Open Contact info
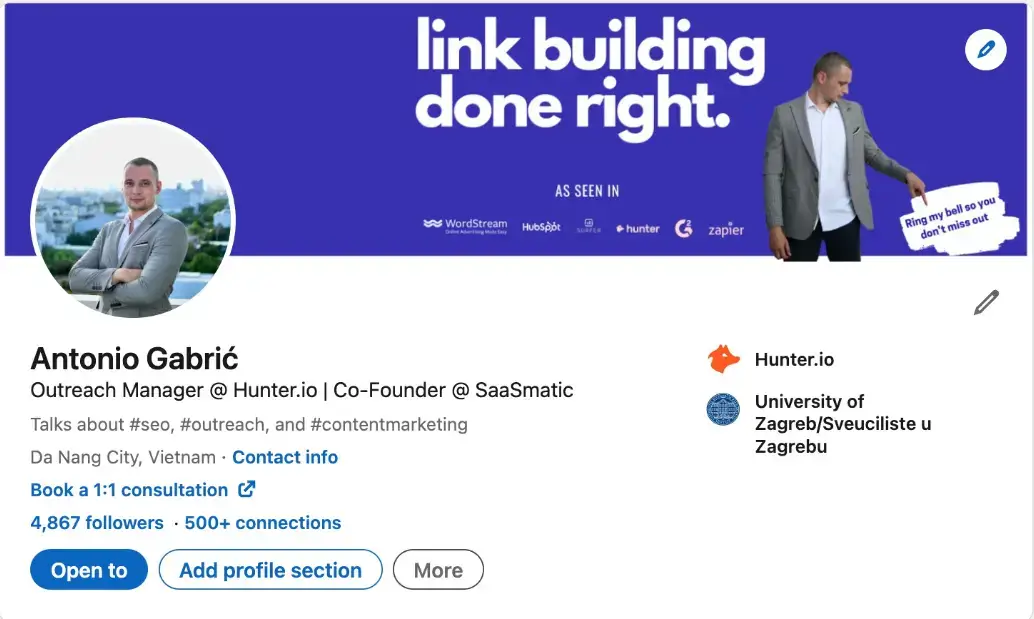 point(285,457)
